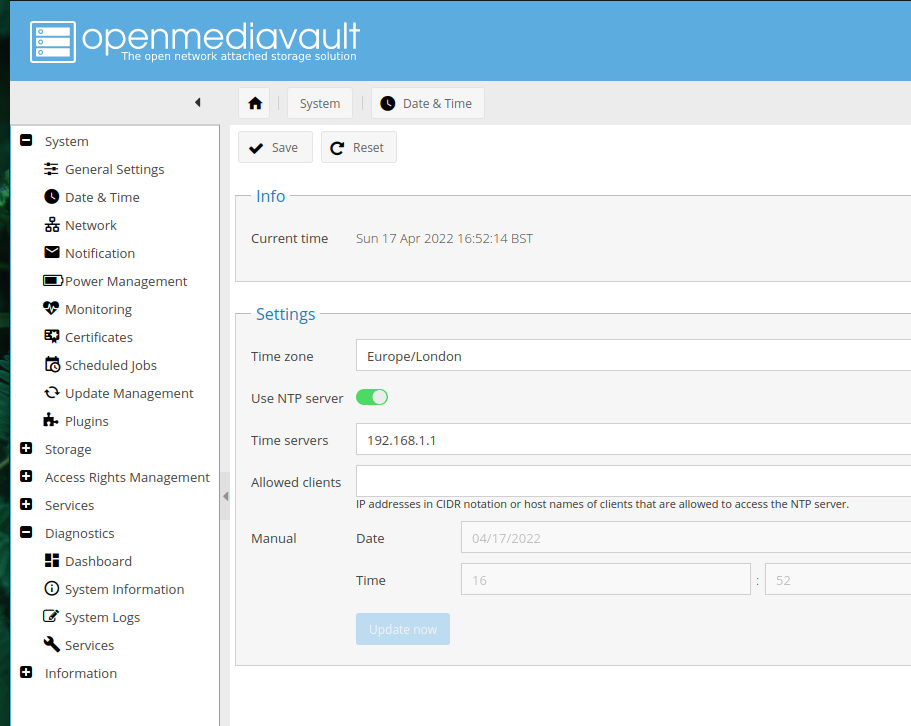
Task: Click into the Allowed clients field
Action: tap(633, 481)
